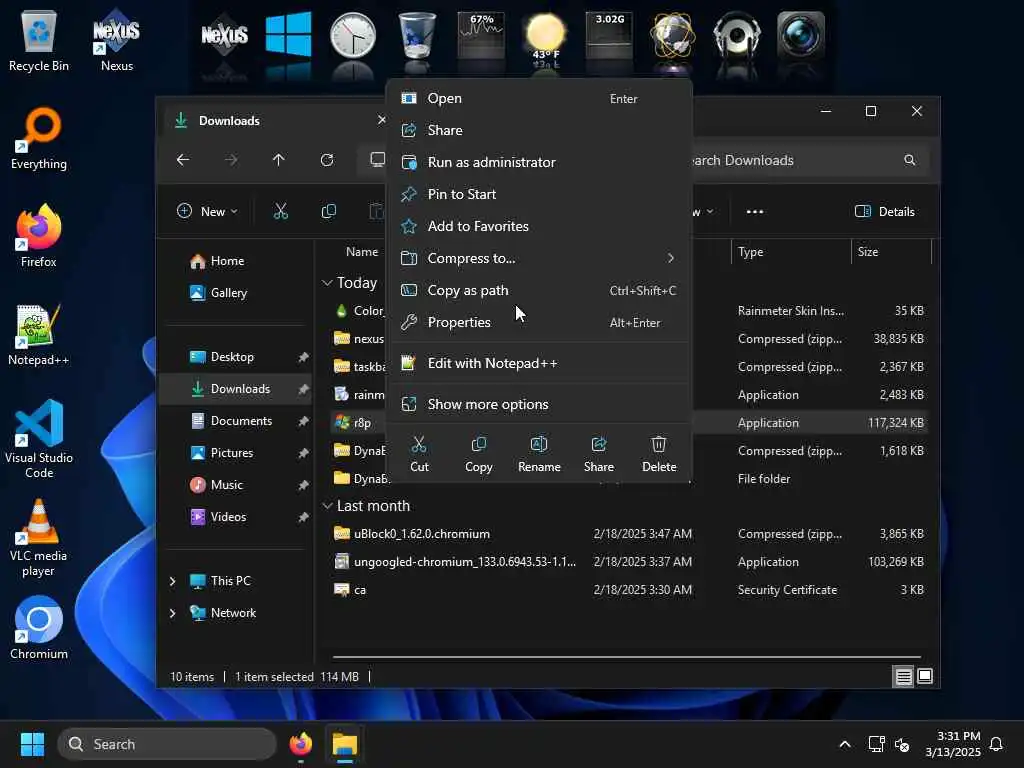Choose Copy as path

click(539, 290)
